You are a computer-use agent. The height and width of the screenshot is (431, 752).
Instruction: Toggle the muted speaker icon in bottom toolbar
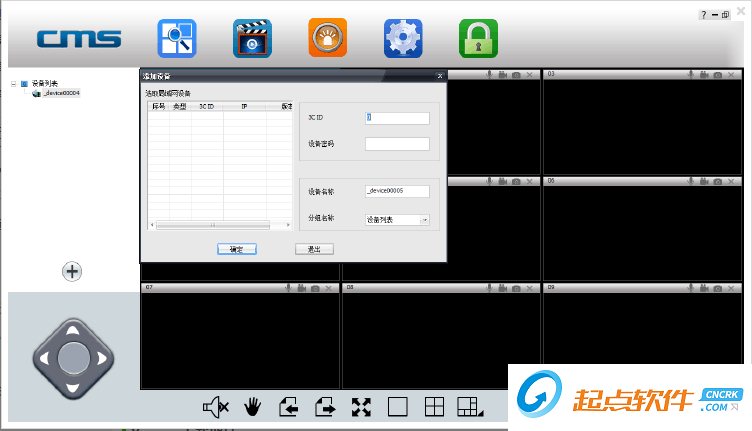point(215,407)
